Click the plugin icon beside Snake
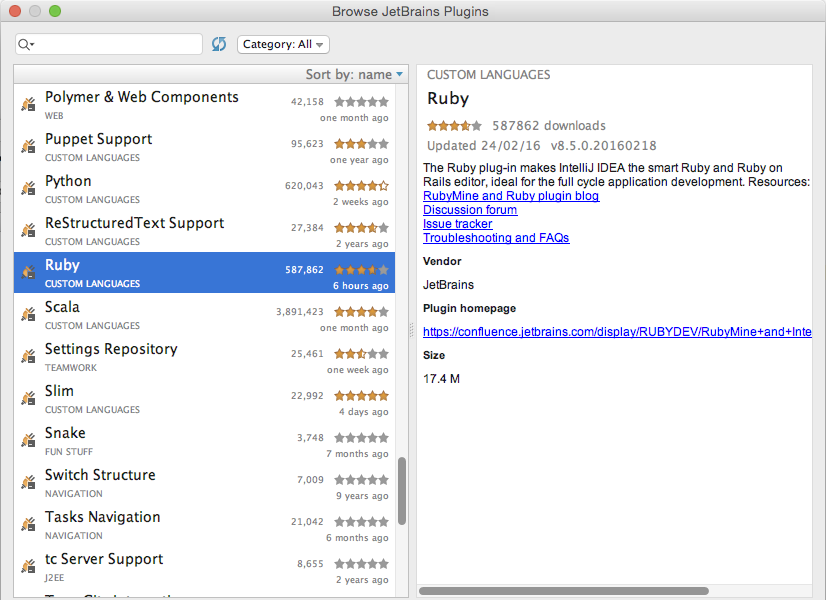The width and height of the screenshot is (826, 600). click(x=28, y=440)
